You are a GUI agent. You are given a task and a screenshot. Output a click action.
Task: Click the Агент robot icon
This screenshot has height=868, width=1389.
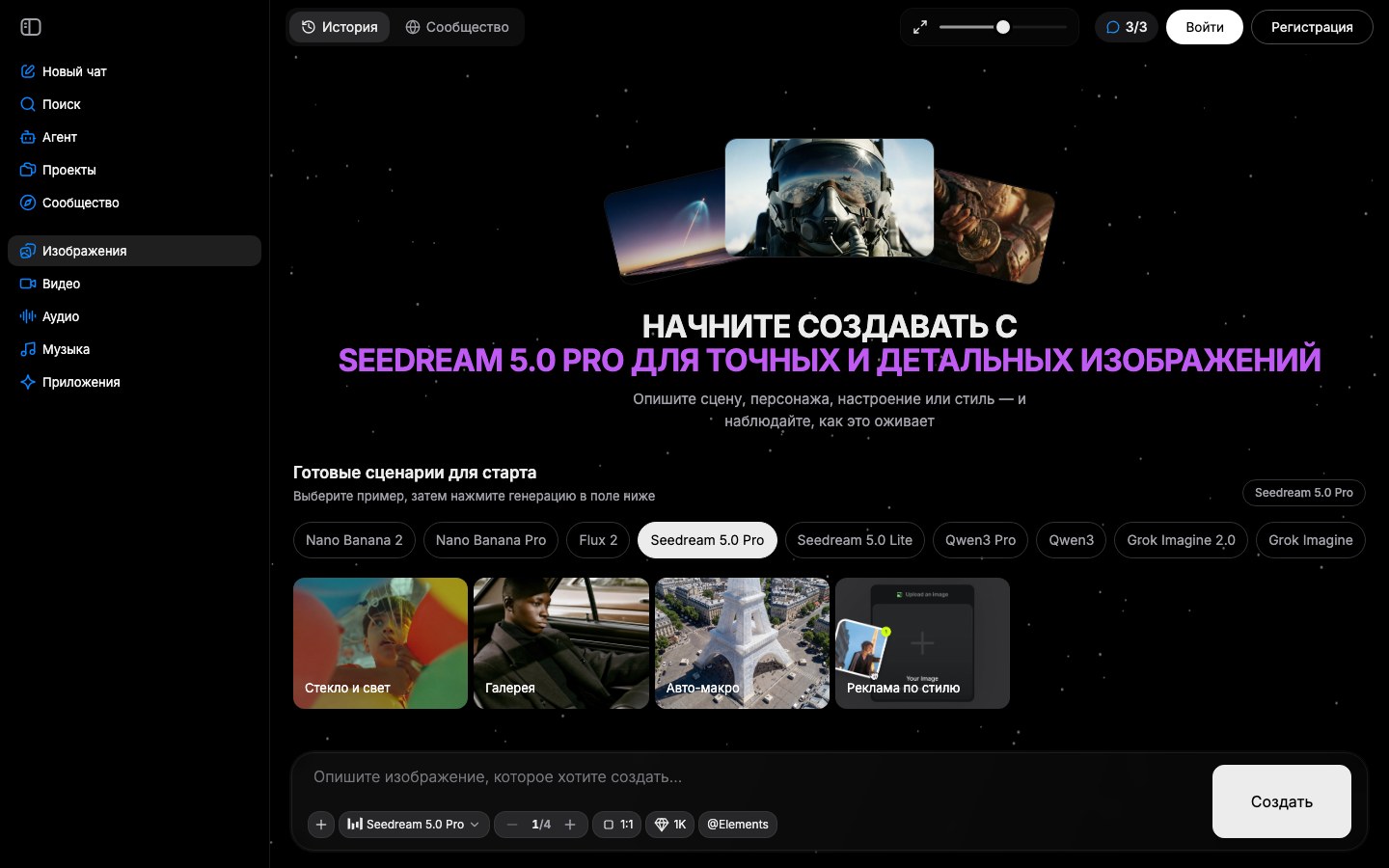pyautogui.click(x=28, y=137)
